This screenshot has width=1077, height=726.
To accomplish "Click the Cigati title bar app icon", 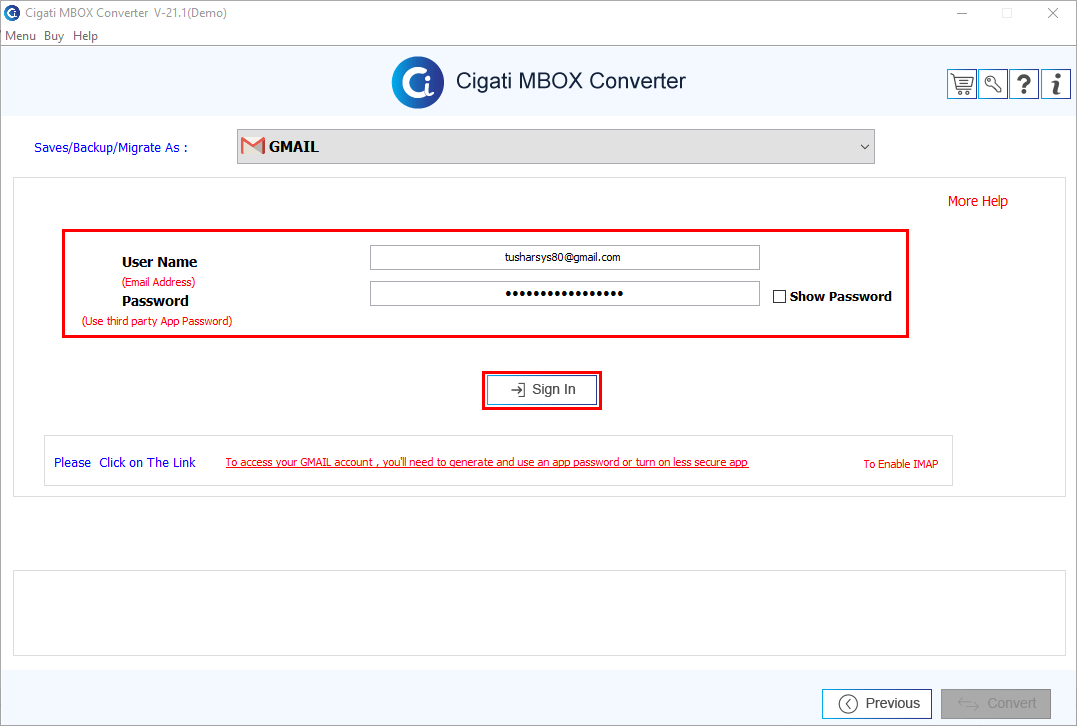I will [x=12, y=12].
